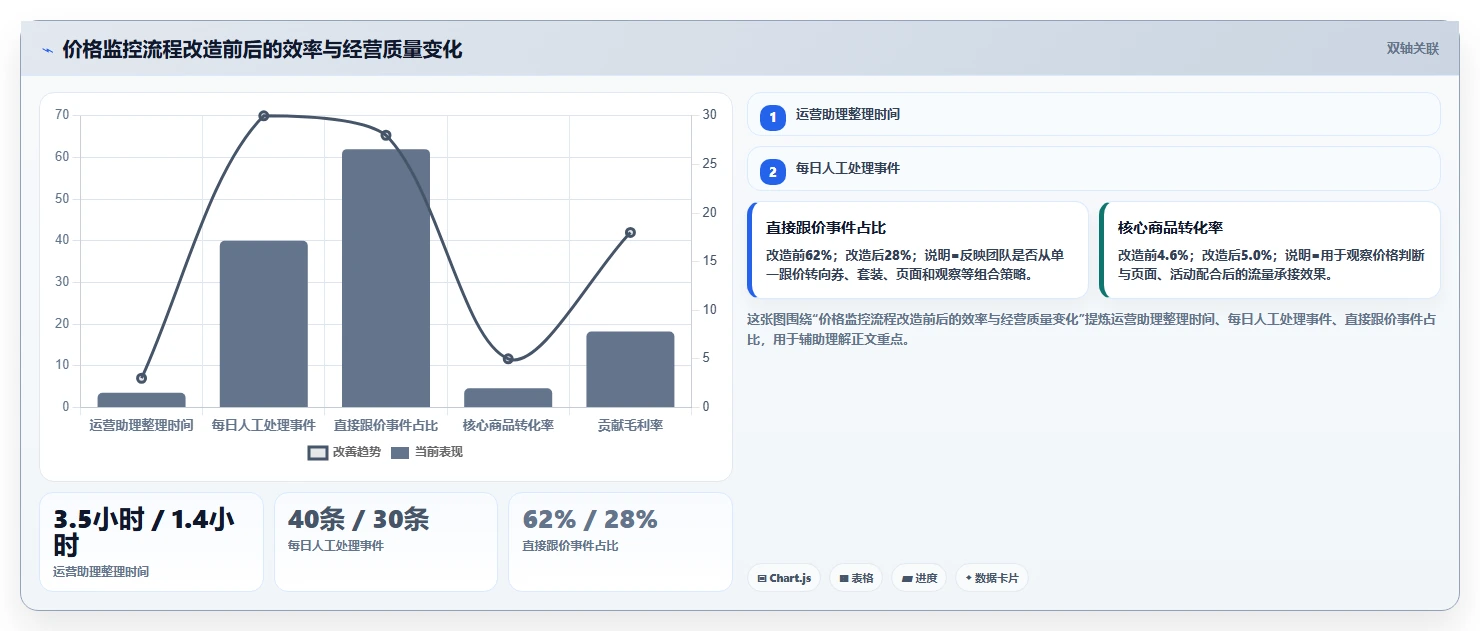Click the right axis value 15

[709, 261]
